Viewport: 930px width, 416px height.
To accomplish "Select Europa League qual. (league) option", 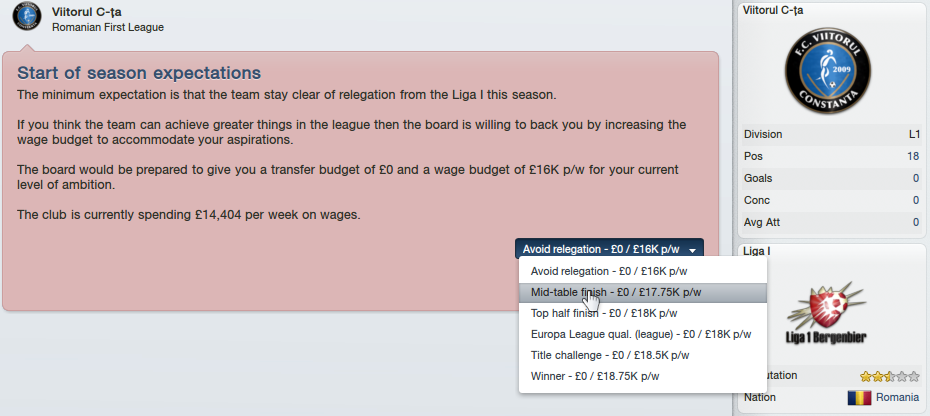I will point(642,334).
